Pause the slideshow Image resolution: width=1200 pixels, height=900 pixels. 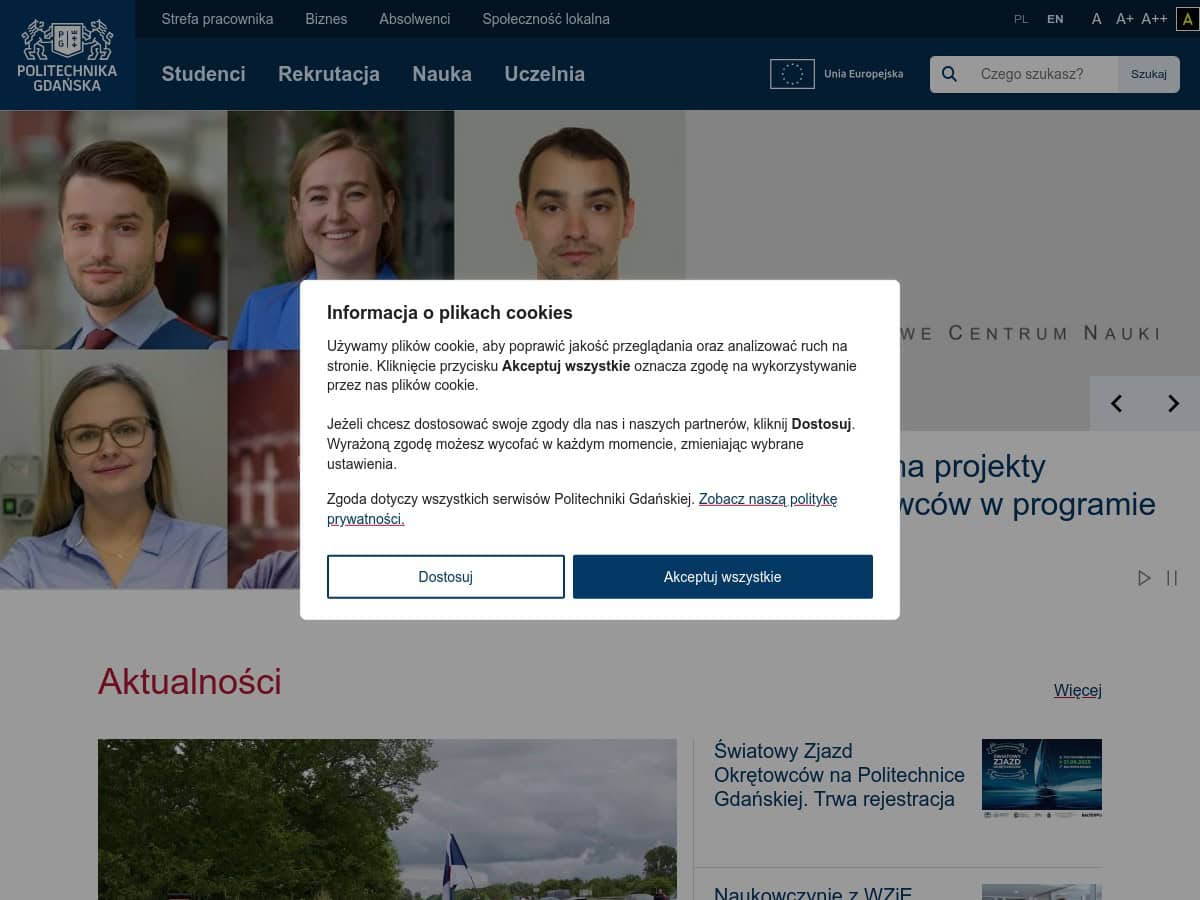coord(1172,578)
